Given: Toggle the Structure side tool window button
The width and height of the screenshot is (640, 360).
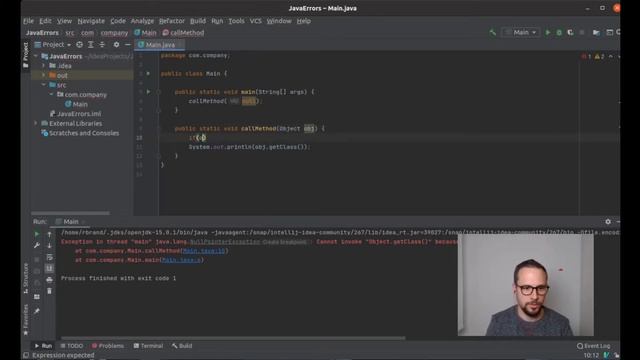Looking at the screenshot, I should pyautogui.click(x=26, y=278).
